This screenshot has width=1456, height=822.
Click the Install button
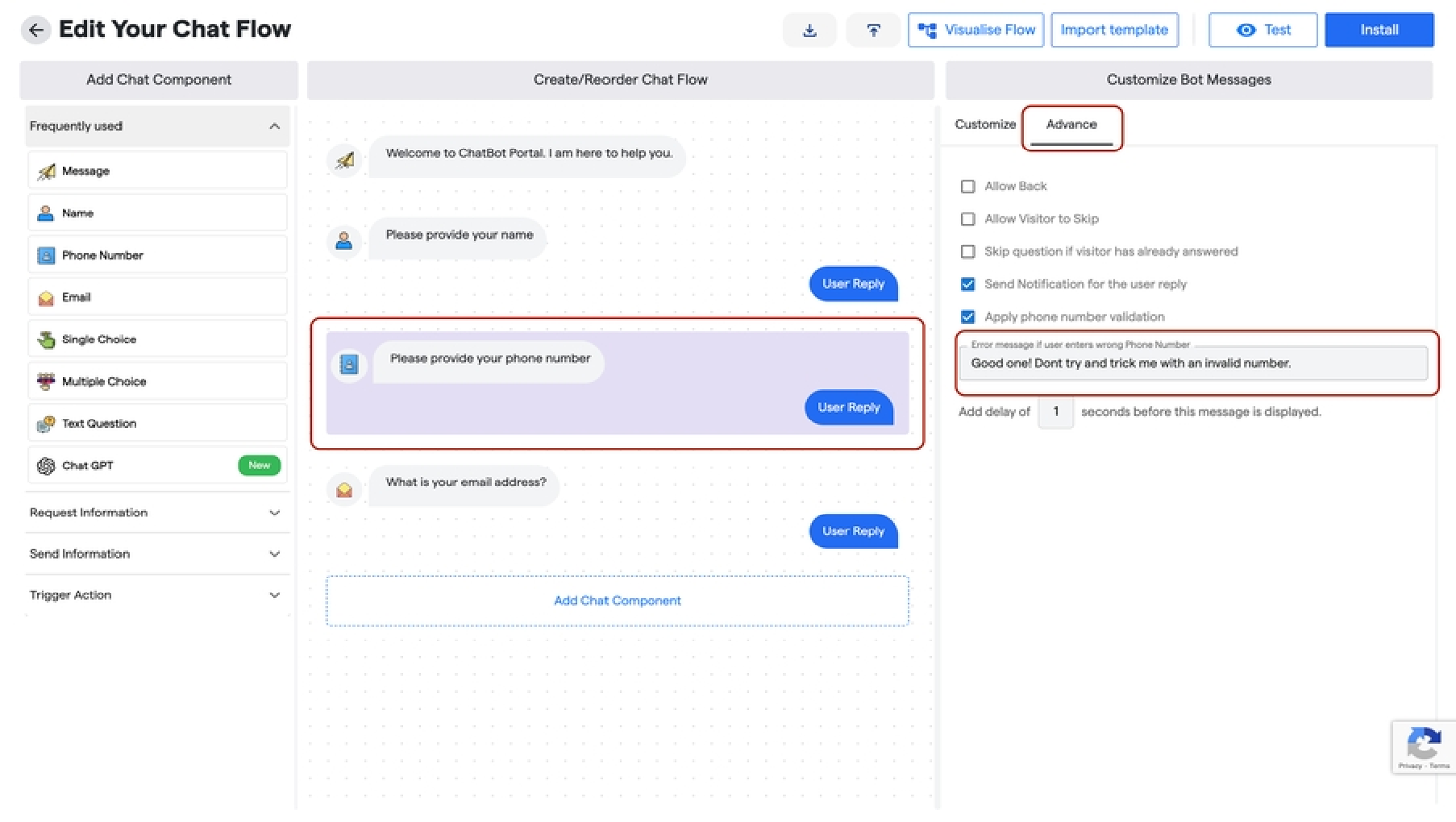pyautogui.click(x=1379, y=29)
